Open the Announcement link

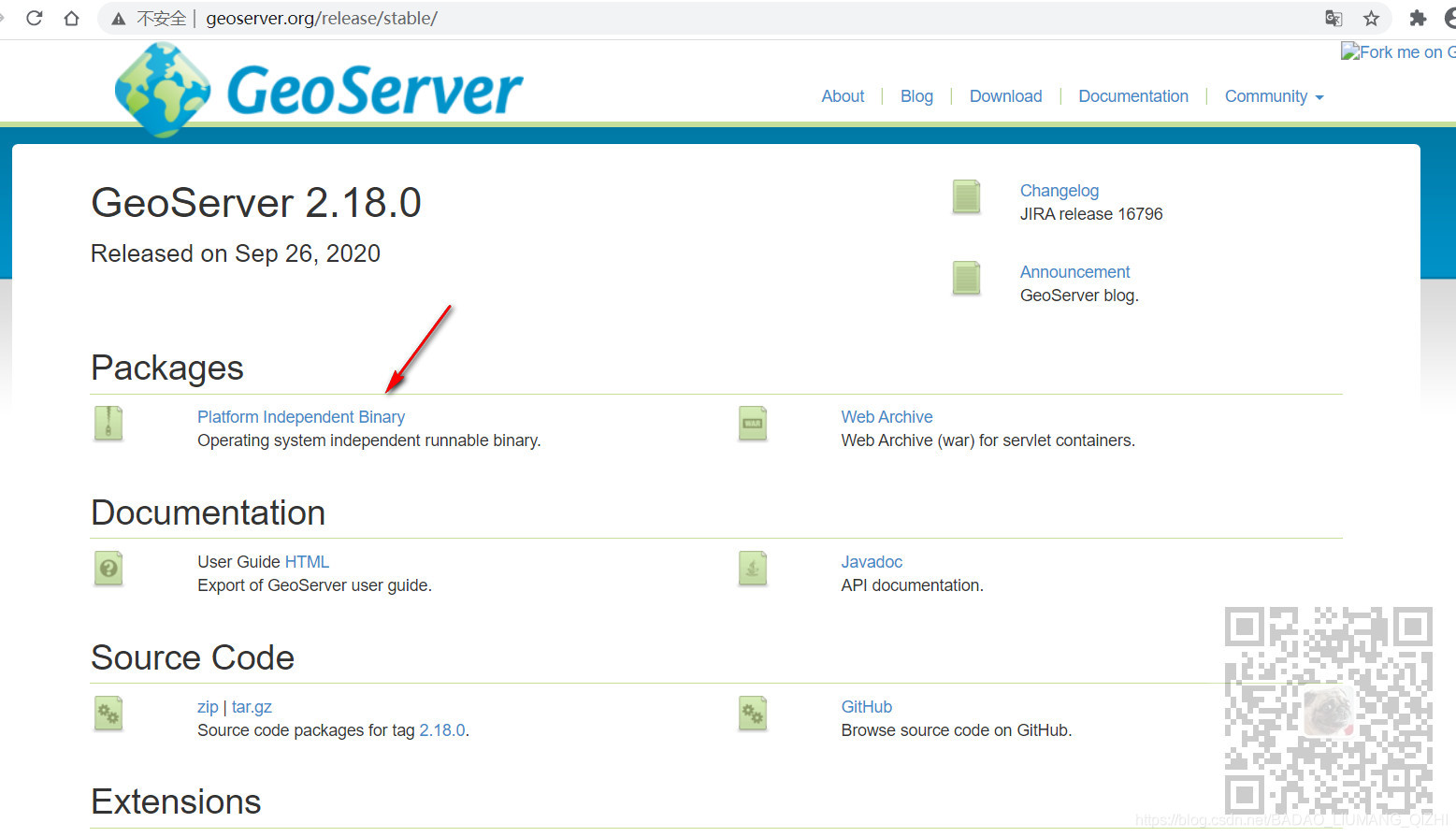(x=1074, y=272)
